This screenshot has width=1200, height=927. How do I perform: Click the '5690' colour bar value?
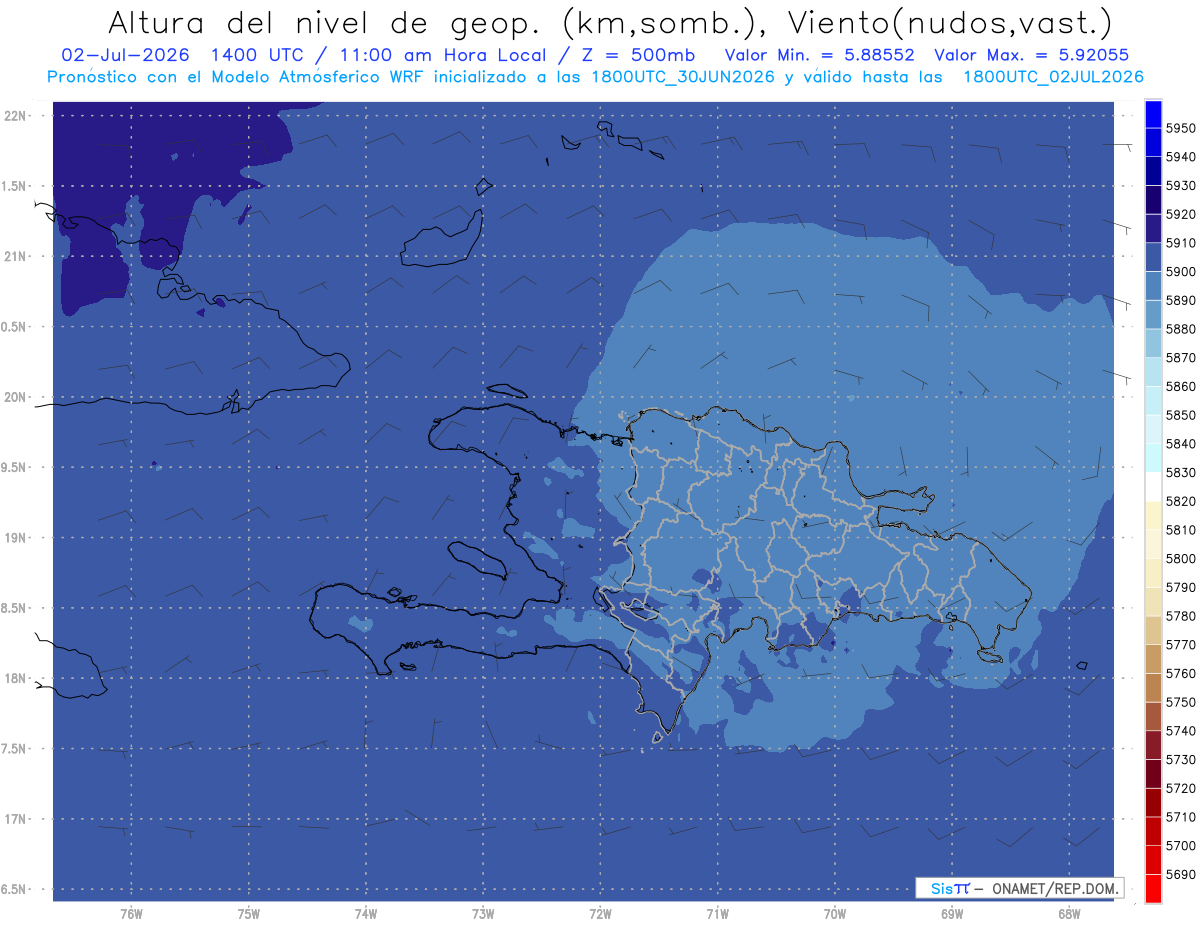pos(1181,874)
